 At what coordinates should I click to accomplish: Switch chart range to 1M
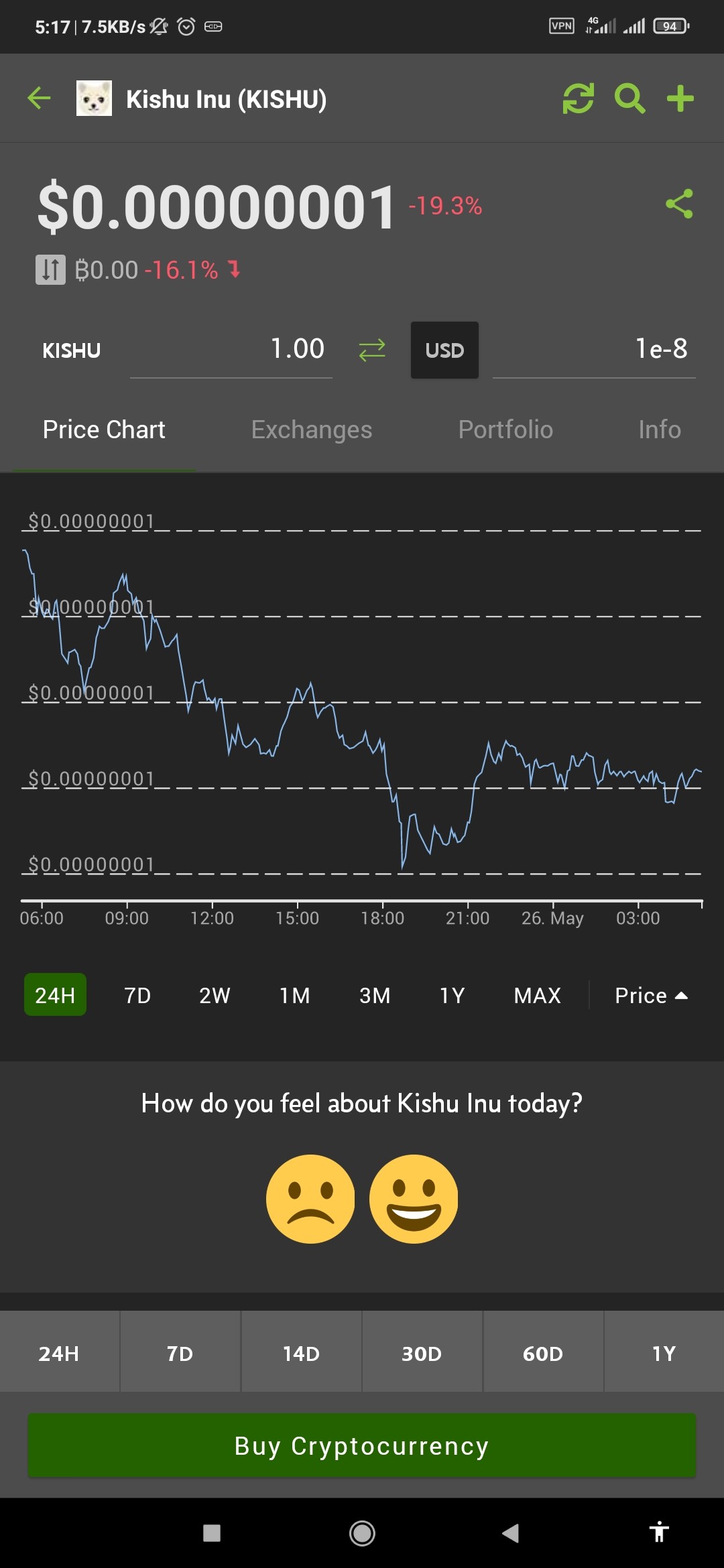[295, 995]
